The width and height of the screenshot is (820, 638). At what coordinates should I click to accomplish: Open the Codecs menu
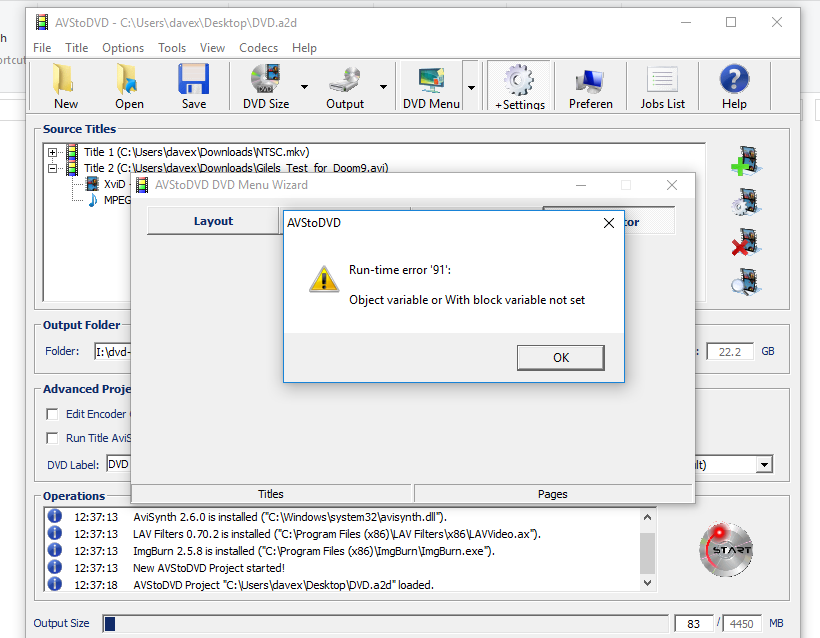point(258,48)
